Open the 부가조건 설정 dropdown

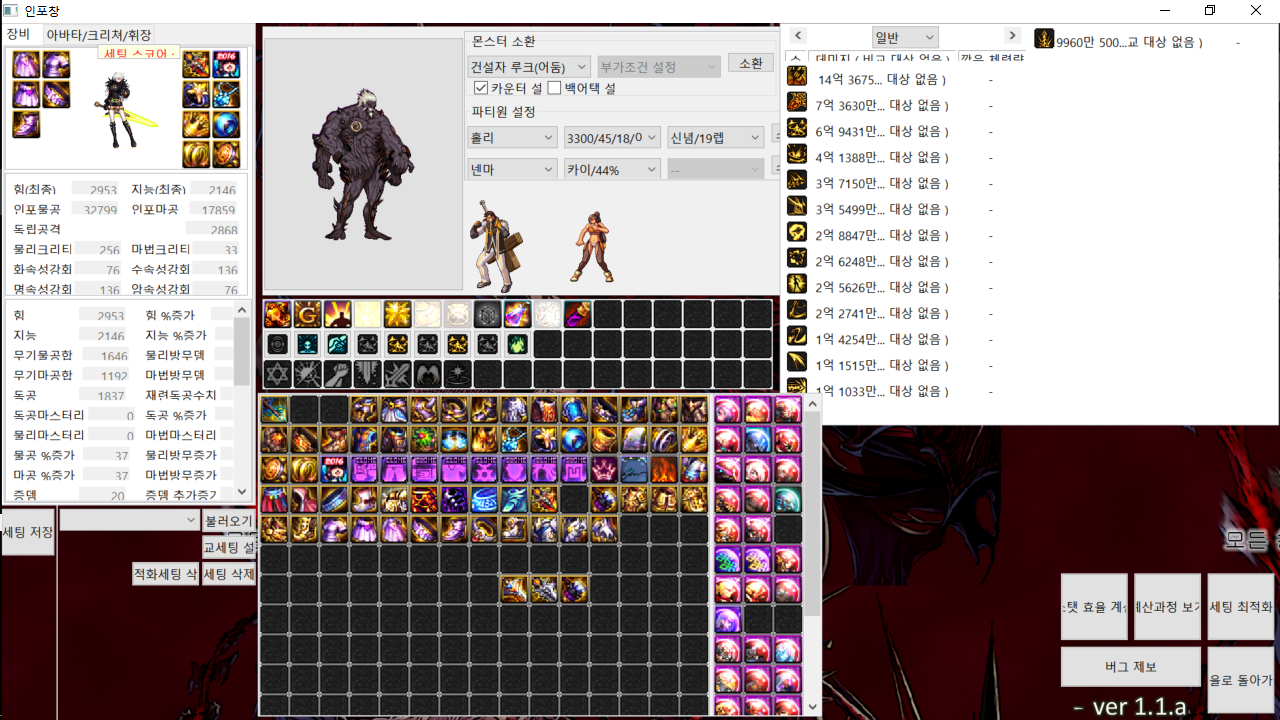click(x=658, y=67)
